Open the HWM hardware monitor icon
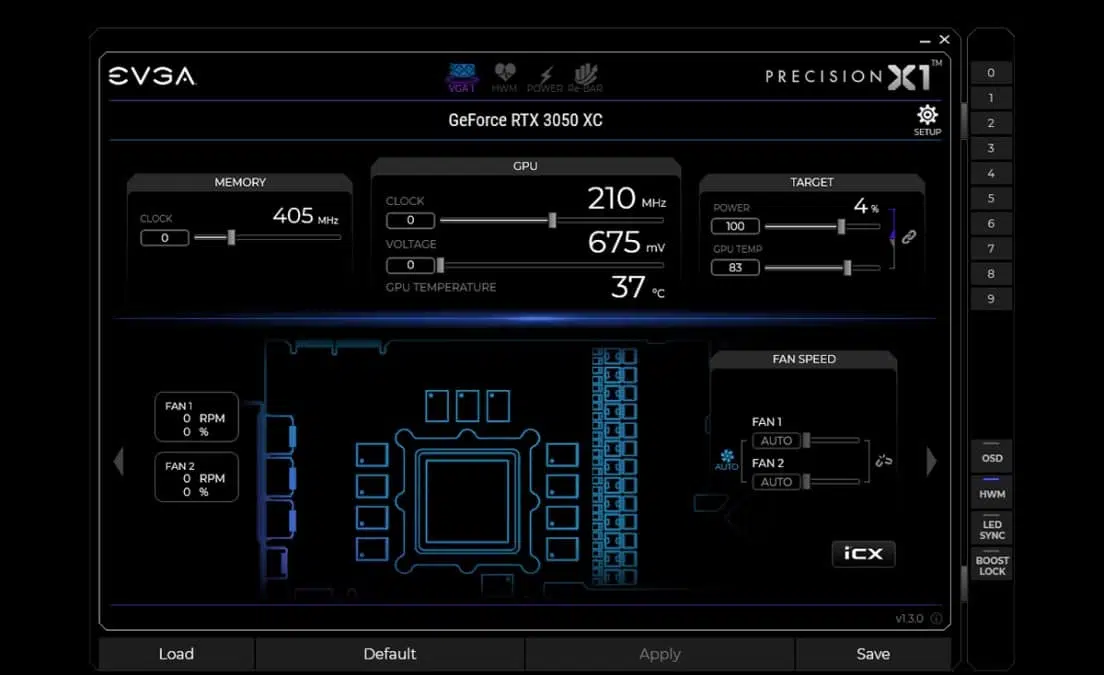This screenshot has height=675, width=1104. (x=505, y=72)
